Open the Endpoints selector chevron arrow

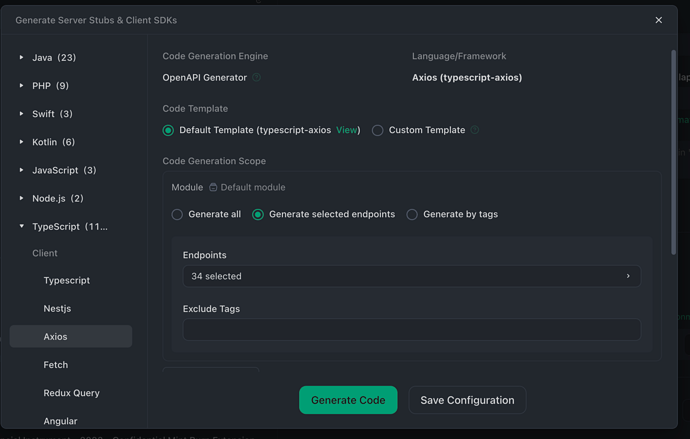[628, 276]
